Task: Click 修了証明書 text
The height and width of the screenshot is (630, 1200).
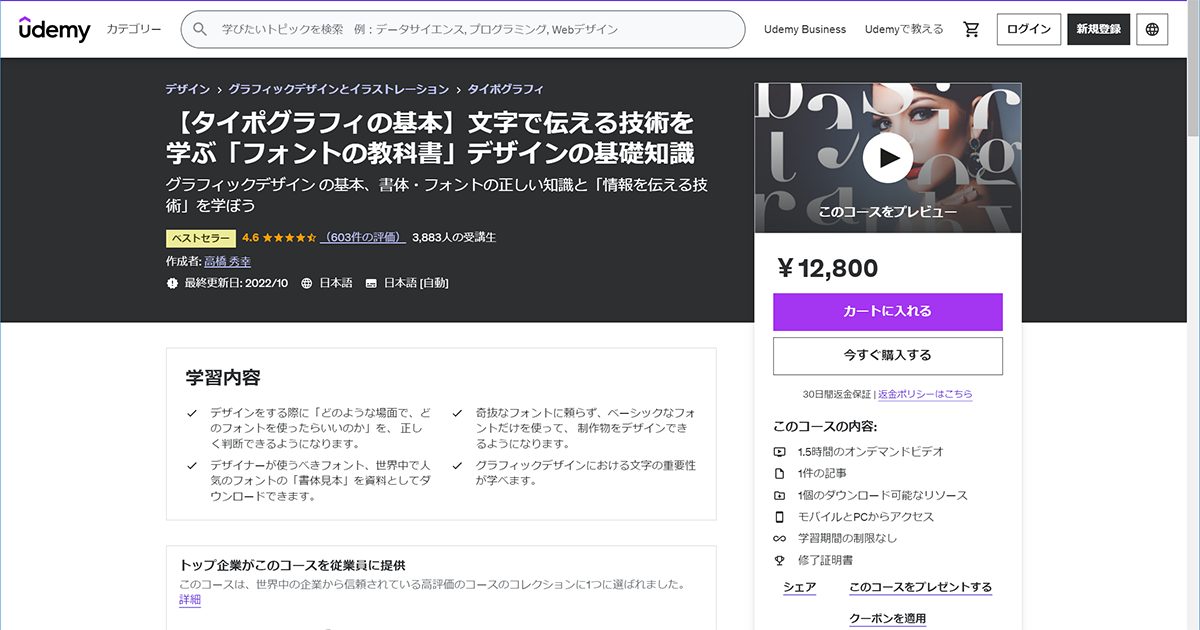Action: click(826, 561)
